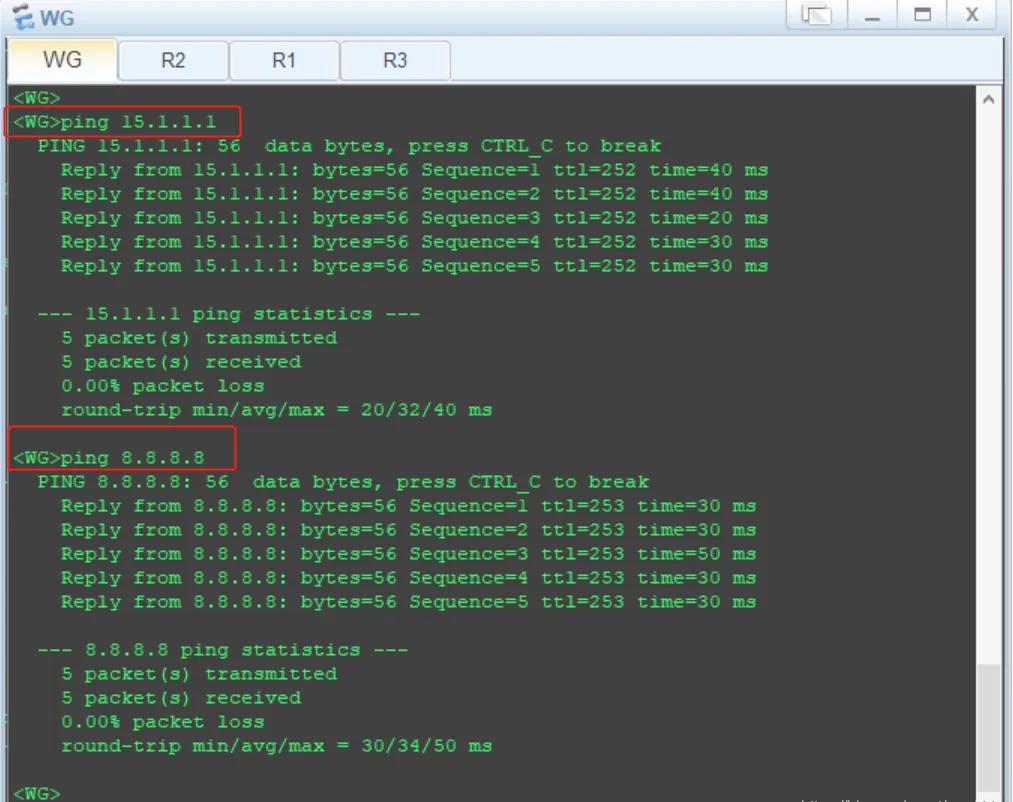The height and width of the screenshot is (802, 1013).
Task: Switch to the WG tab
Action: point(62,60)
